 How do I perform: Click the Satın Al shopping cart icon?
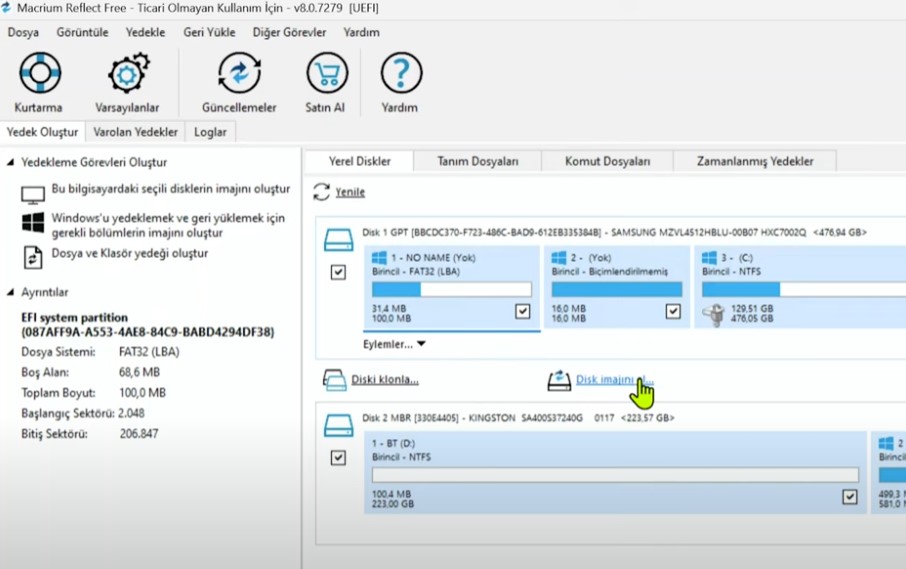click(x=326, y=73)
